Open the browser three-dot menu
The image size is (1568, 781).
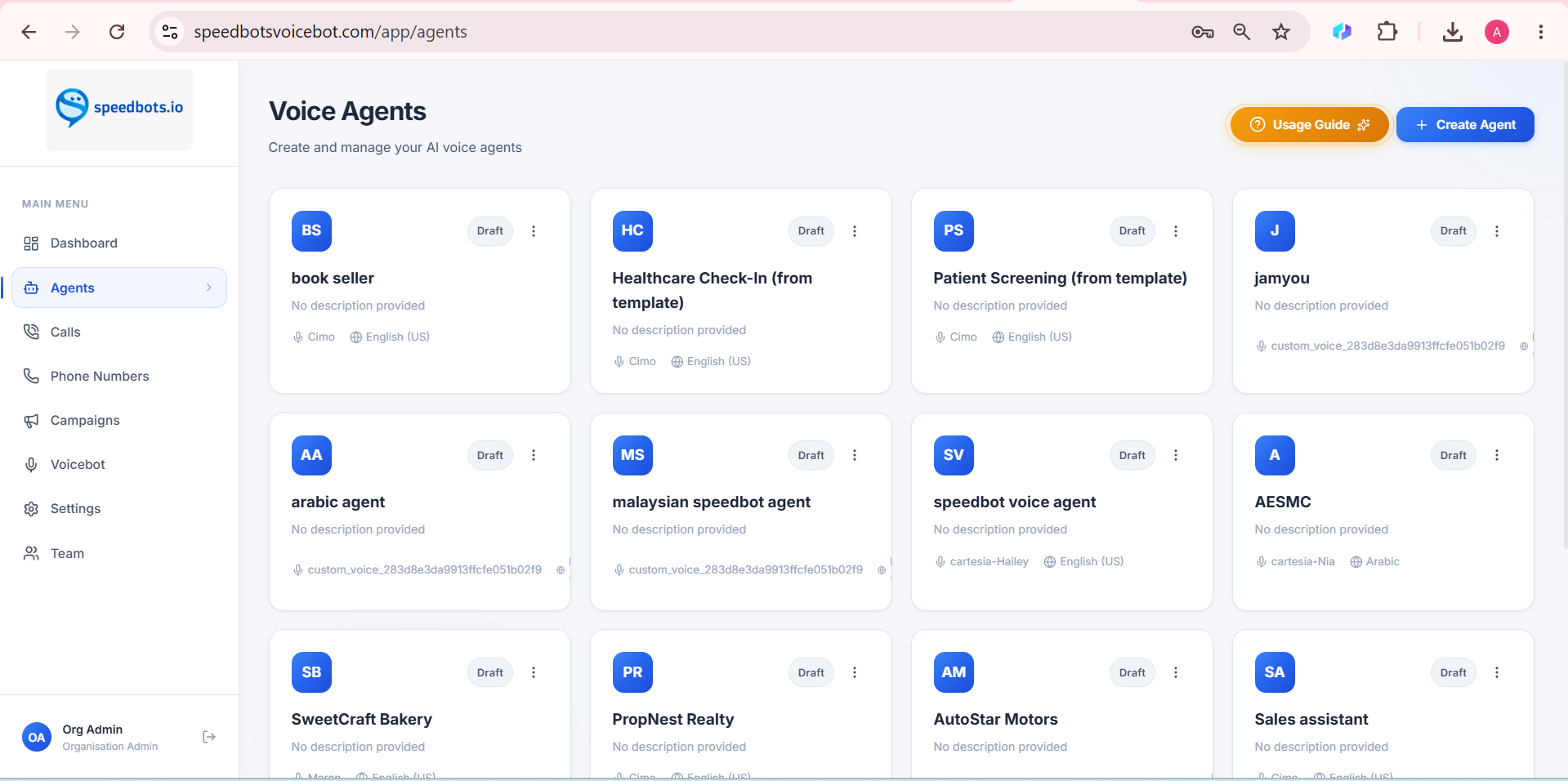point(1541,32)
